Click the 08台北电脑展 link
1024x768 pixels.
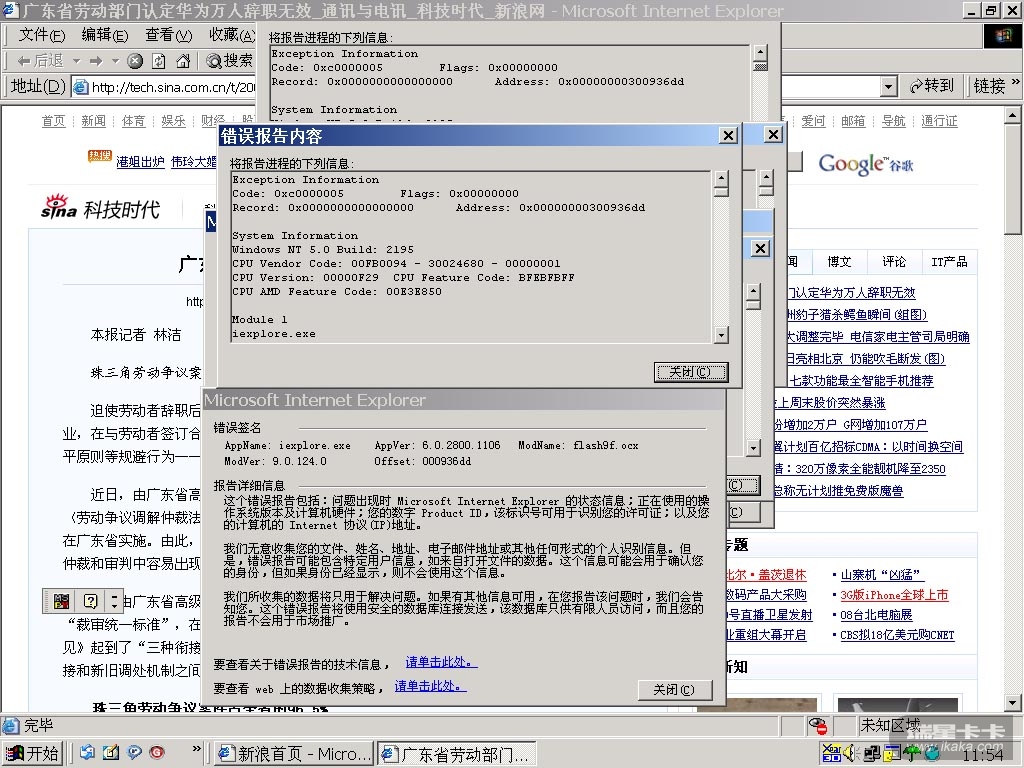(876, 615)
